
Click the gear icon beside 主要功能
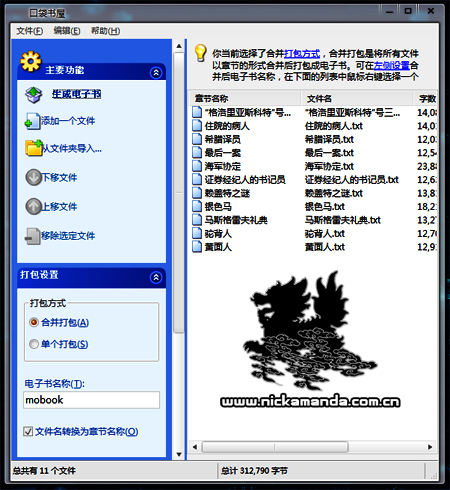[x=31, y=61]
